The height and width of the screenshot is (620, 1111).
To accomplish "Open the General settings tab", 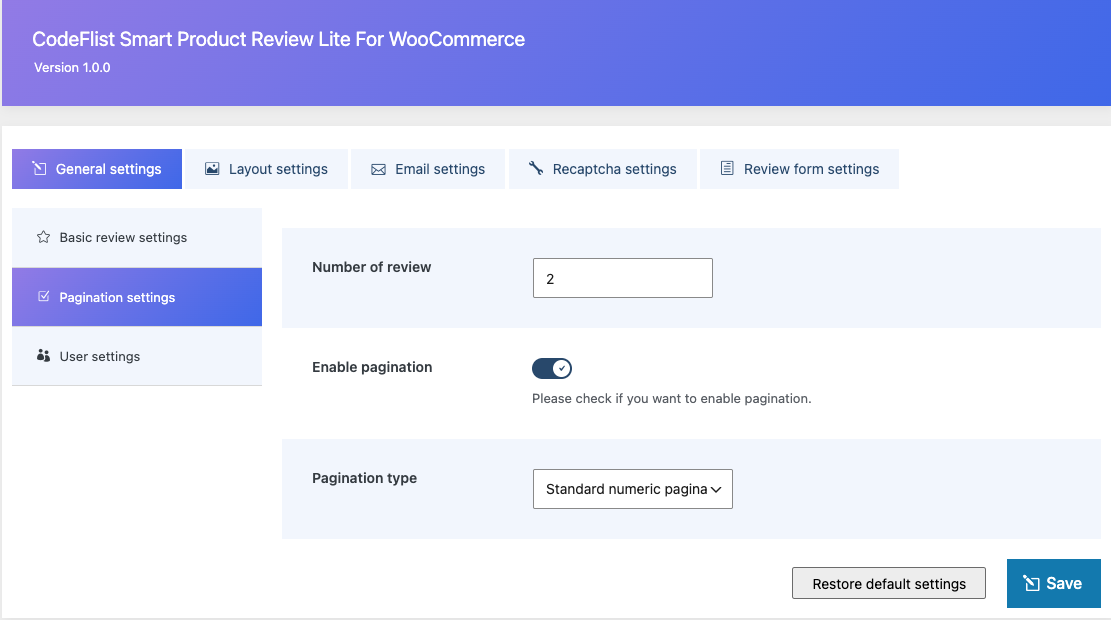I will tap(97, 169).
